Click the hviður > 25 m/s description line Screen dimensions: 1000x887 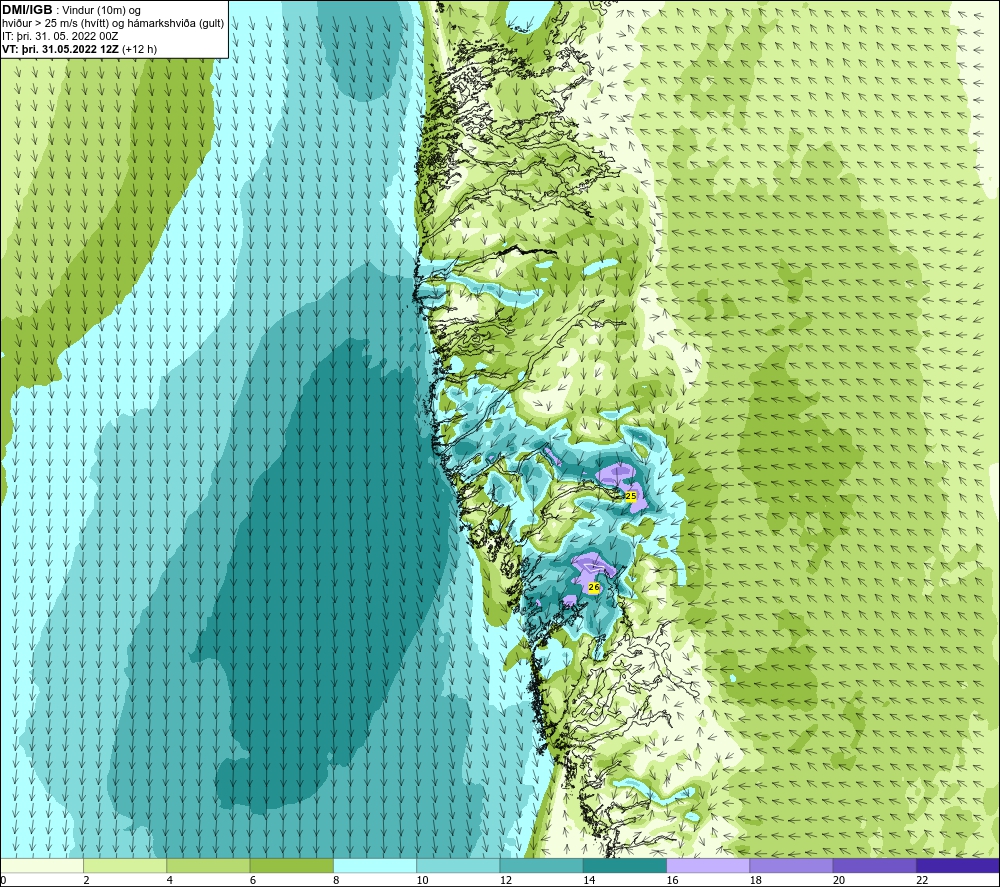[113, 24]
